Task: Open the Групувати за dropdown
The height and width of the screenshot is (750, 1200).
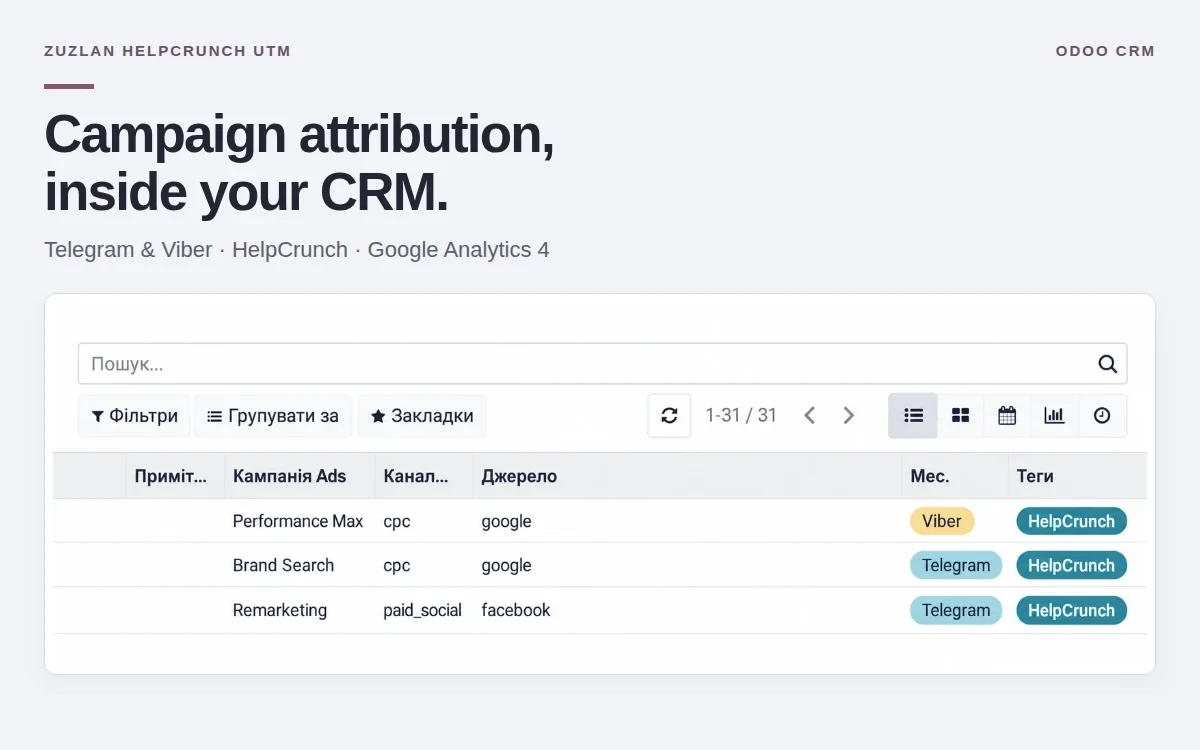Action: click(273, 416)
